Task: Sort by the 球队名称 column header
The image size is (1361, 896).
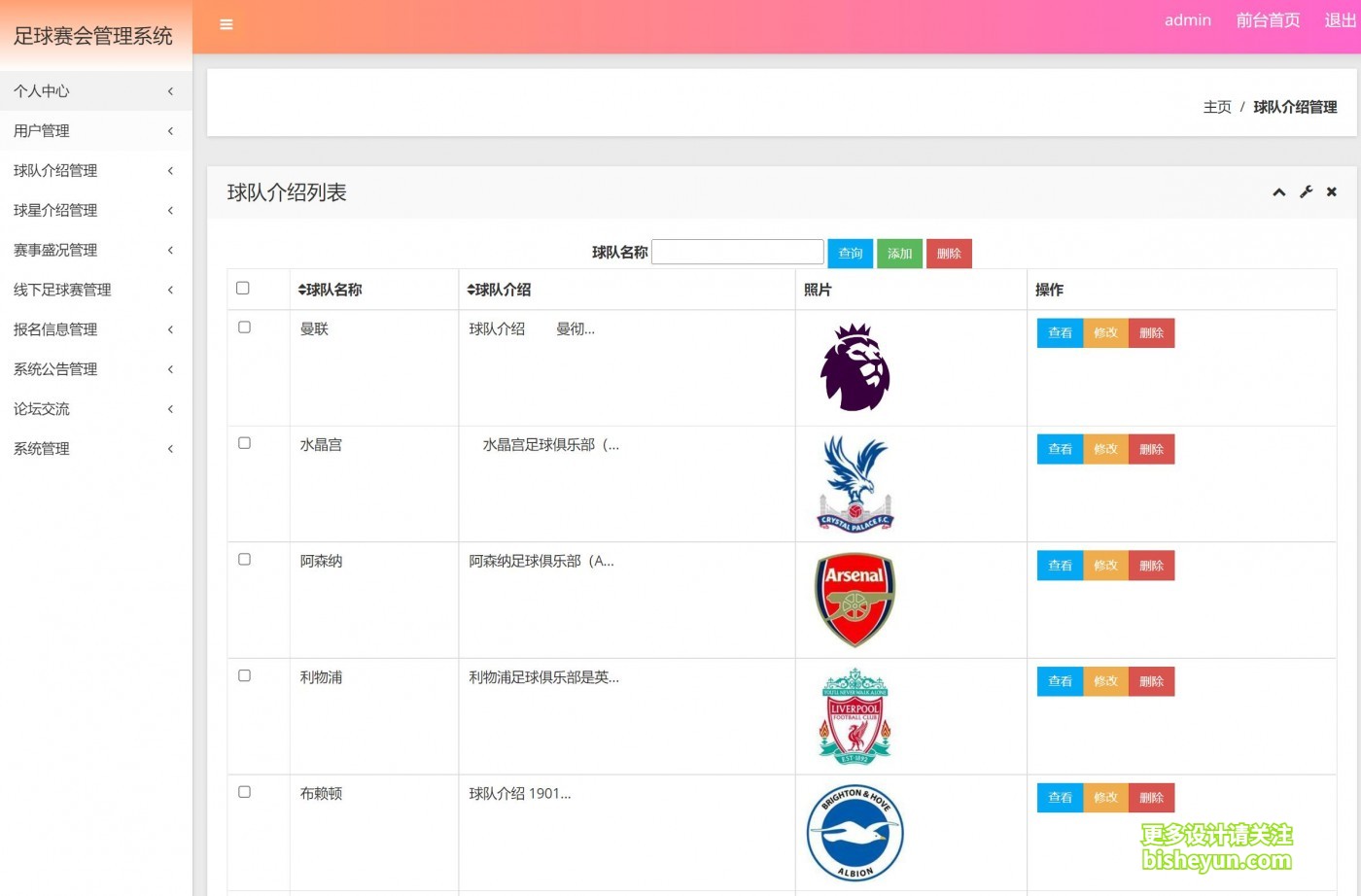Action: (x=330, y=290)
